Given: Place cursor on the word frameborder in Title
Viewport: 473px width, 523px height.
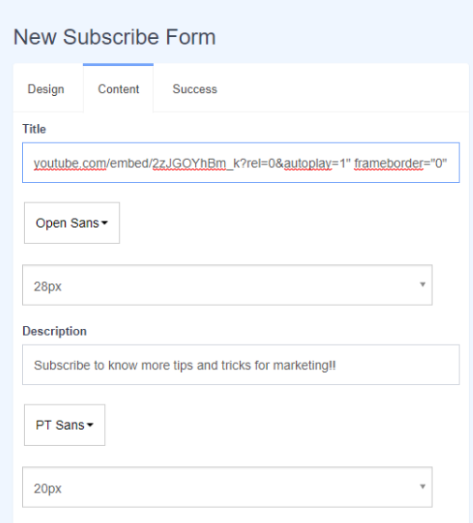Looking at the screenshot, I should [x=389, y=163].
